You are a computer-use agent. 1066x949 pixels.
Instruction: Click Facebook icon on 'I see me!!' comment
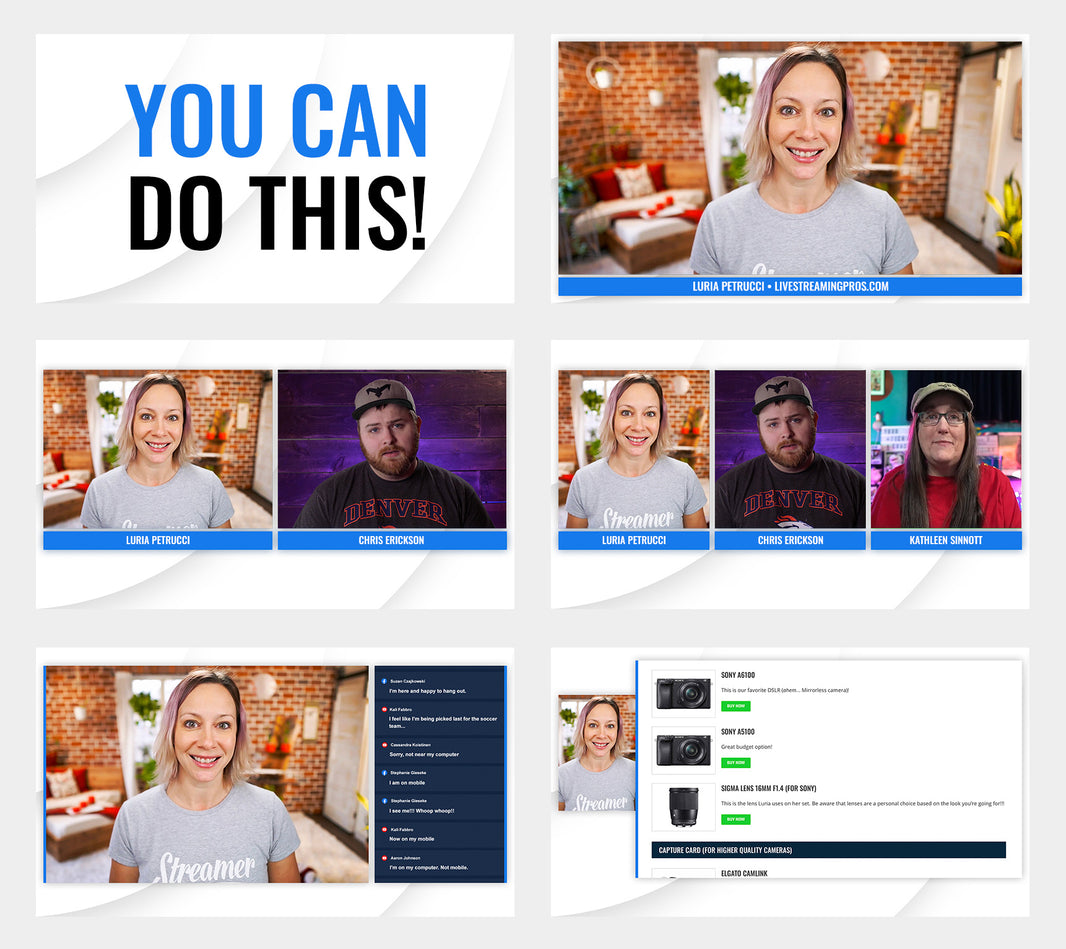(384, 801)
